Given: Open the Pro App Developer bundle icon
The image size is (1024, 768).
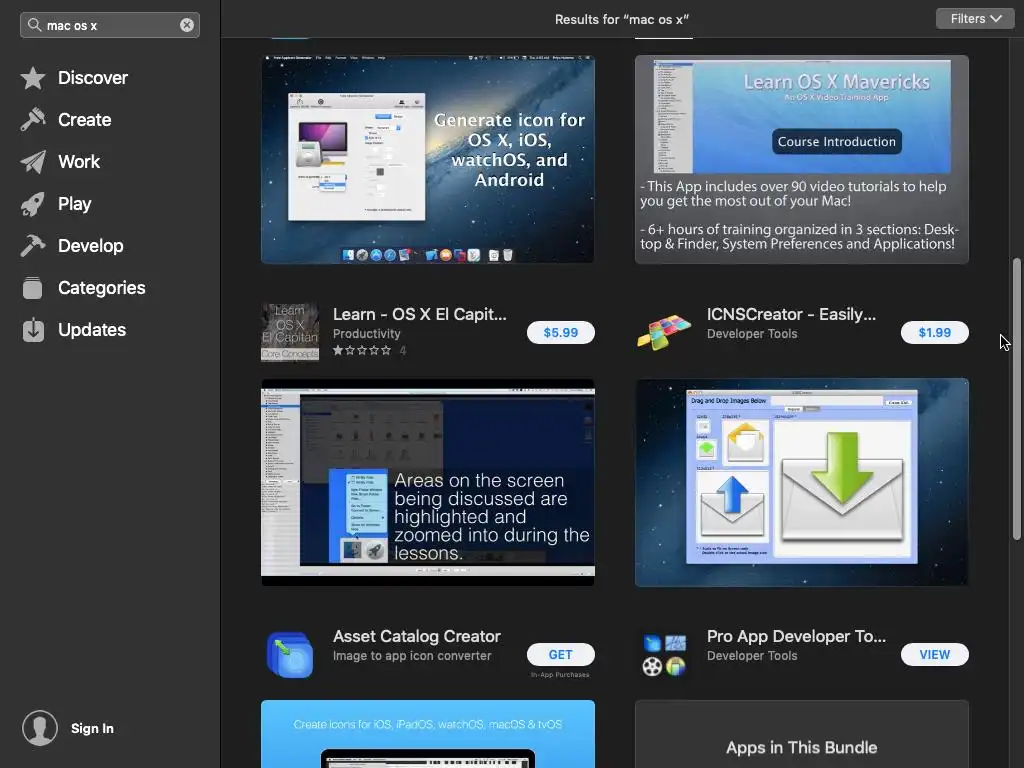Looking at the screenshot, I should (x=664, y=654).
